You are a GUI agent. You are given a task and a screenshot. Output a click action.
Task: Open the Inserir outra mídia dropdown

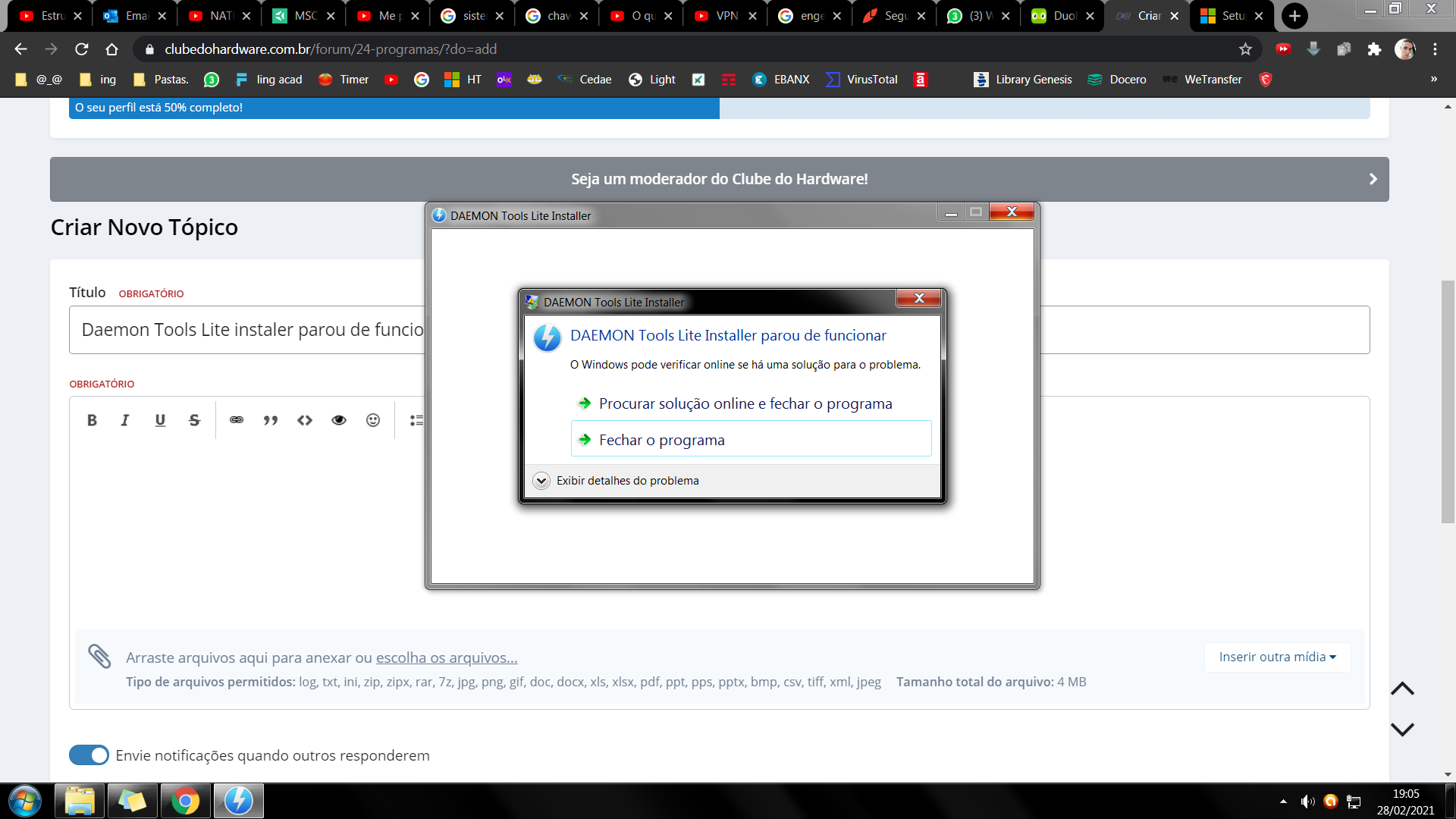[1278, 657]
